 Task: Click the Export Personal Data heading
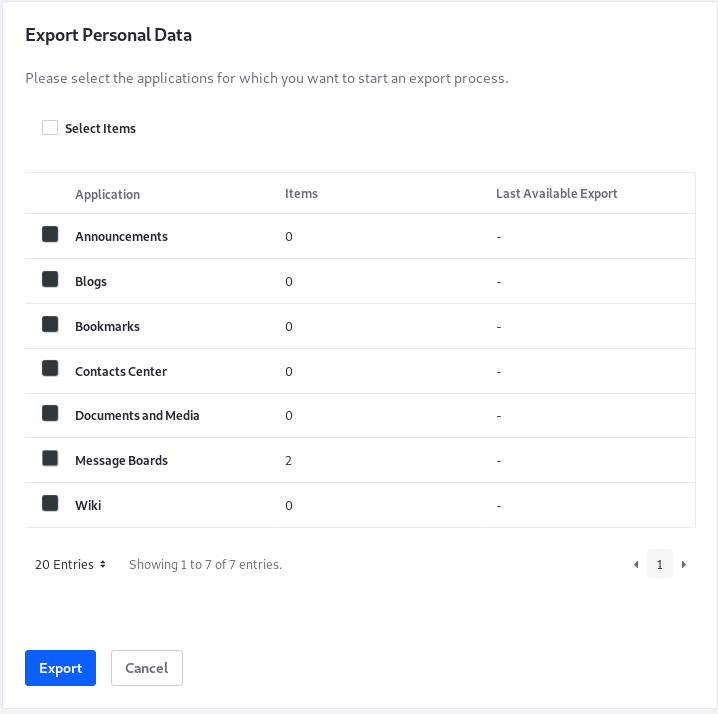coord(109,35)
